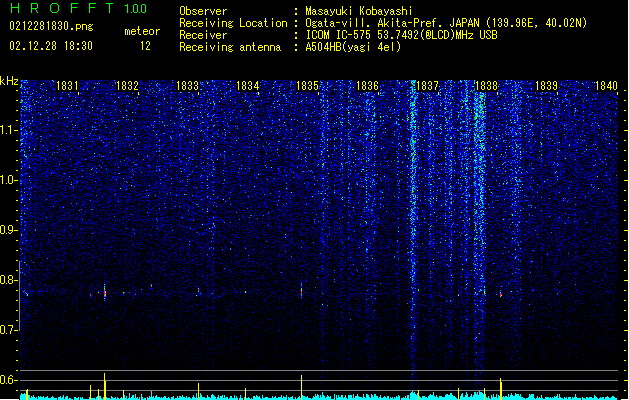Click the 1838 time marker
Viewport: 629px width, 400px height.
486,85
